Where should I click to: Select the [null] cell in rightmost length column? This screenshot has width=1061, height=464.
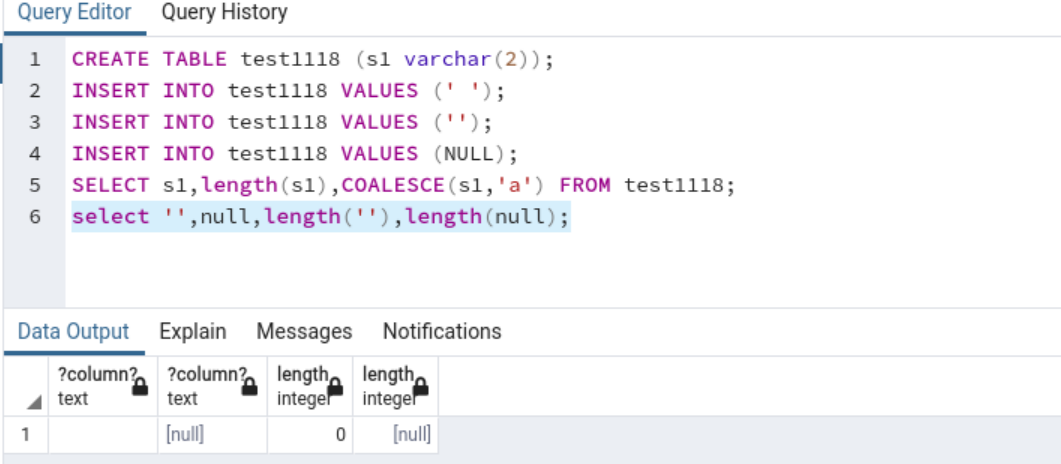(x=395, y=435)
